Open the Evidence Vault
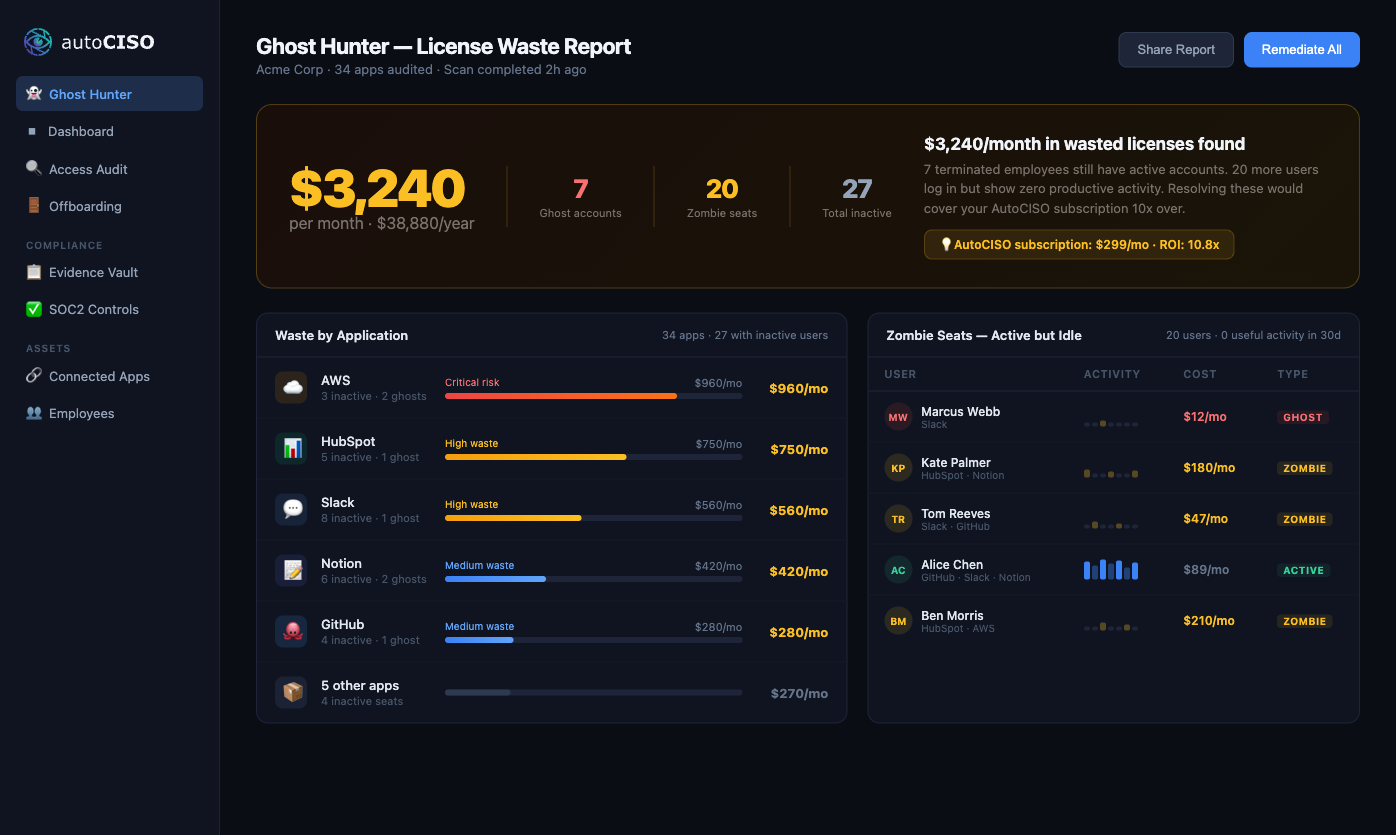Screen dimensions: 1396x835 pyautogui.click(x=109, y=272)
